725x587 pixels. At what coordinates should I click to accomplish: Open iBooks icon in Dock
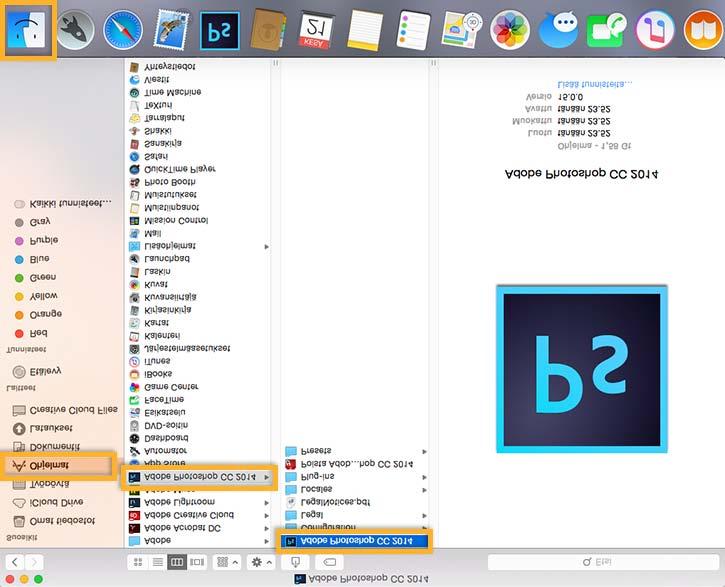[x=703, y=31]
